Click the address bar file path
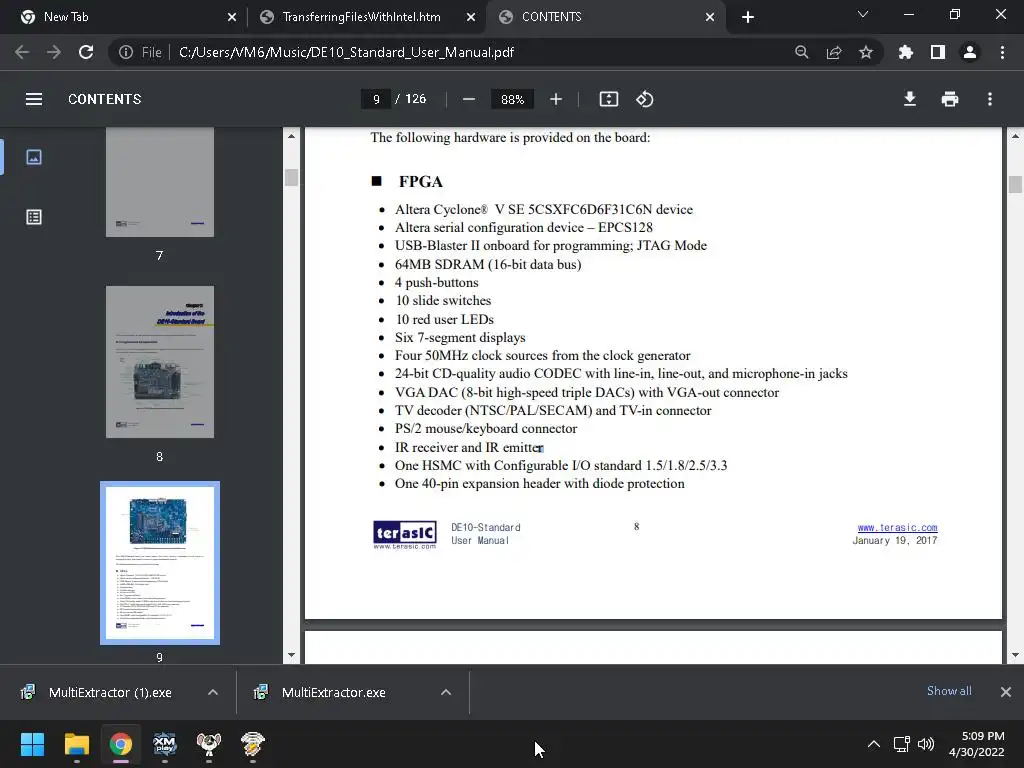The height and width of the screenshot is (768, 1024). [346, 52]
